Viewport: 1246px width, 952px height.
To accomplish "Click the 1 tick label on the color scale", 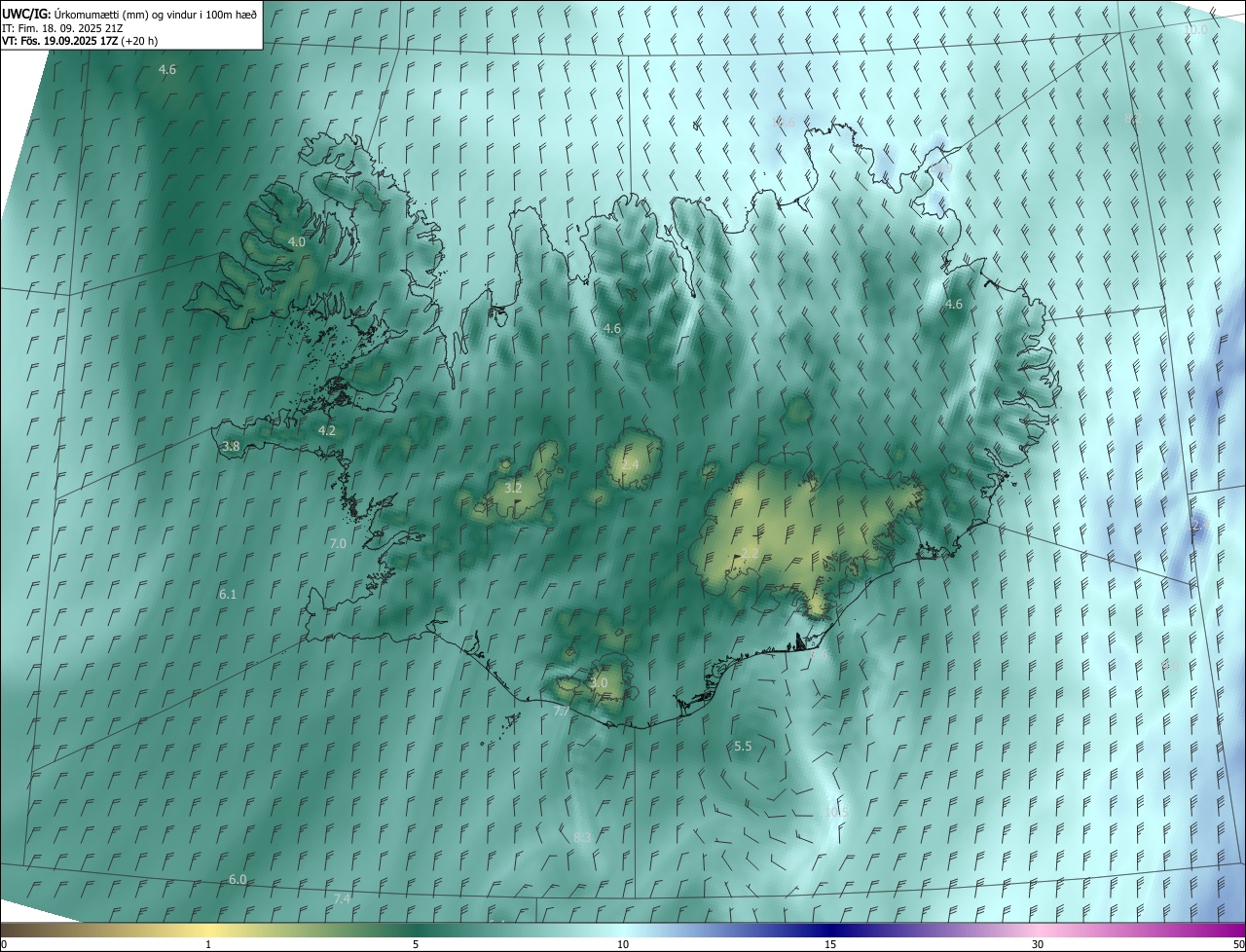I will click(x=208, y=944).
